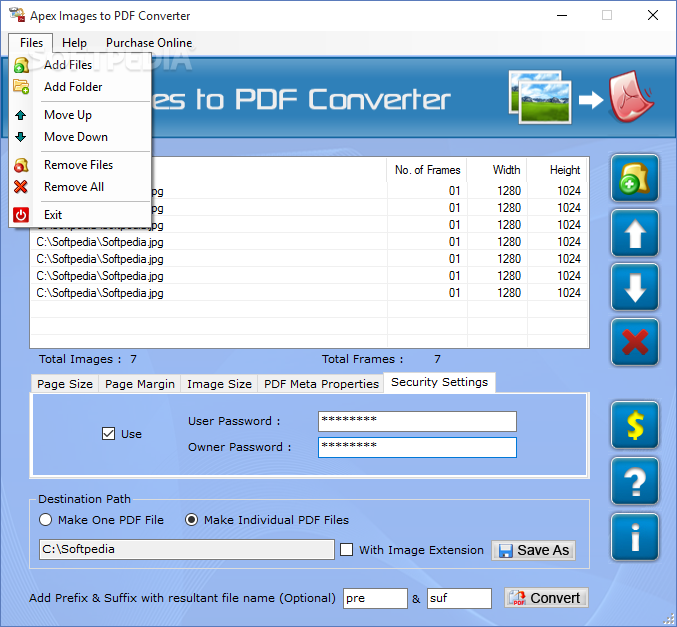Switch to Page Size tab
This screenshot has width=677, height=627.
point(65,384)
